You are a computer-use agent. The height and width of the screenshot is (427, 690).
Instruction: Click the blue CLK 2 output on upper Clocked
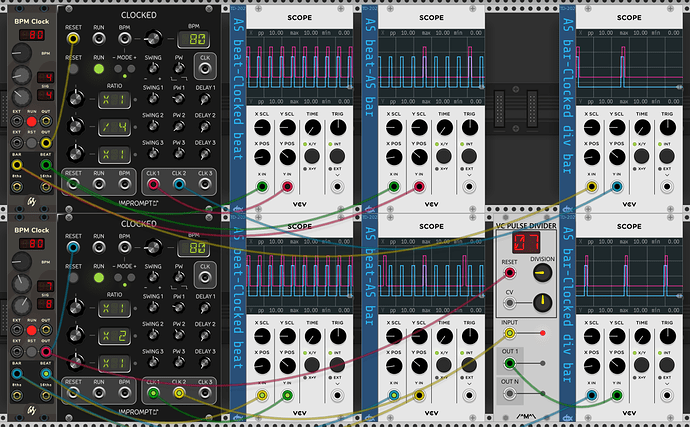[x=179, y=184]
